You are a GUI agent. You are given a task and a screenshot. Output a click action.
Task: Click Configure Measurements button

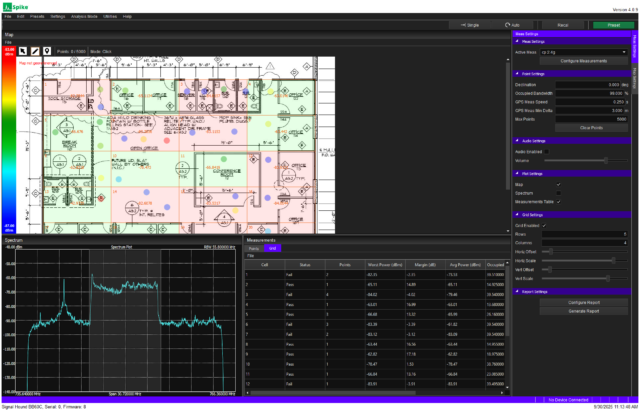(x=584, y=61)
